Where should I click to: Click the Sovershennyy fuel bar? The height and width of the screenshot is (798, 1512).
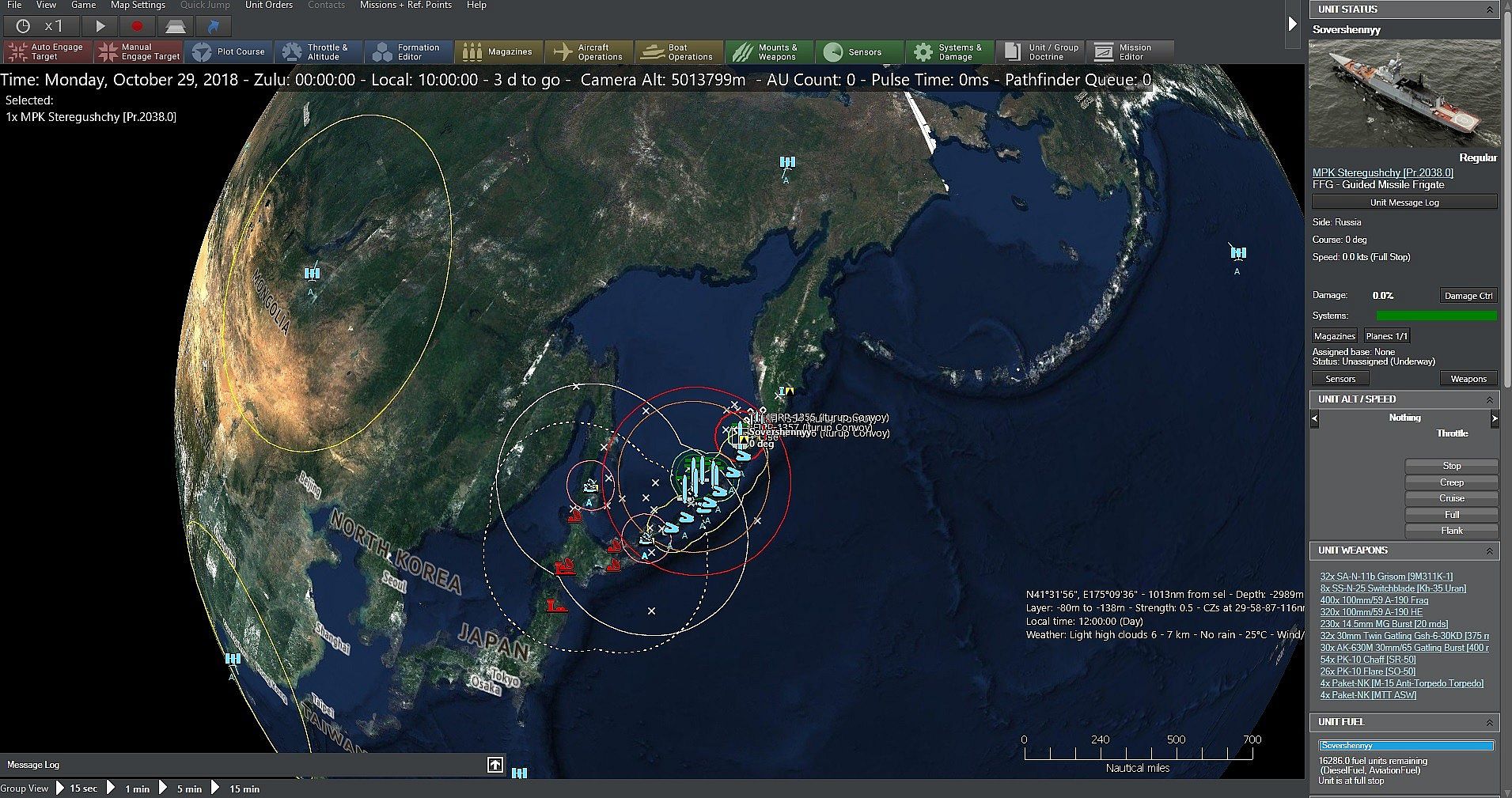[x=1406, y=746]
